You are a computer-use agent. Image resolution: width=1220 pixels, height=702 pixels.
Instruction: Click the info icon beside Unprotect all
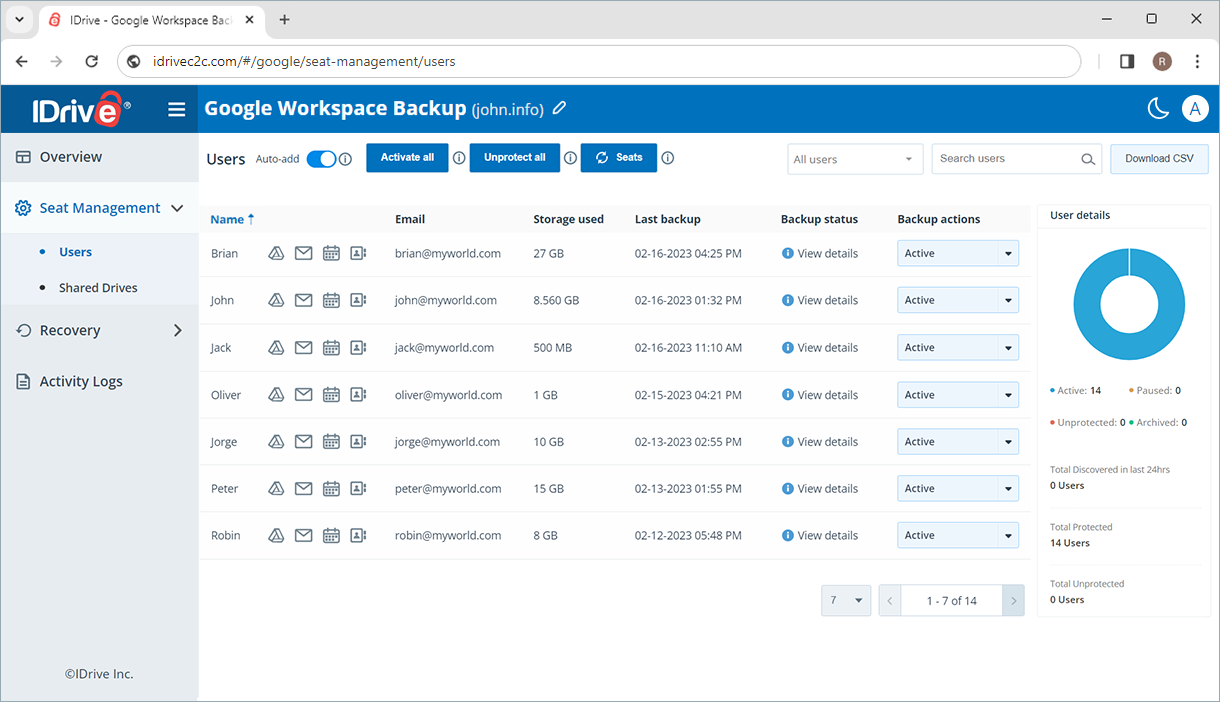click(x=570, y=157)
